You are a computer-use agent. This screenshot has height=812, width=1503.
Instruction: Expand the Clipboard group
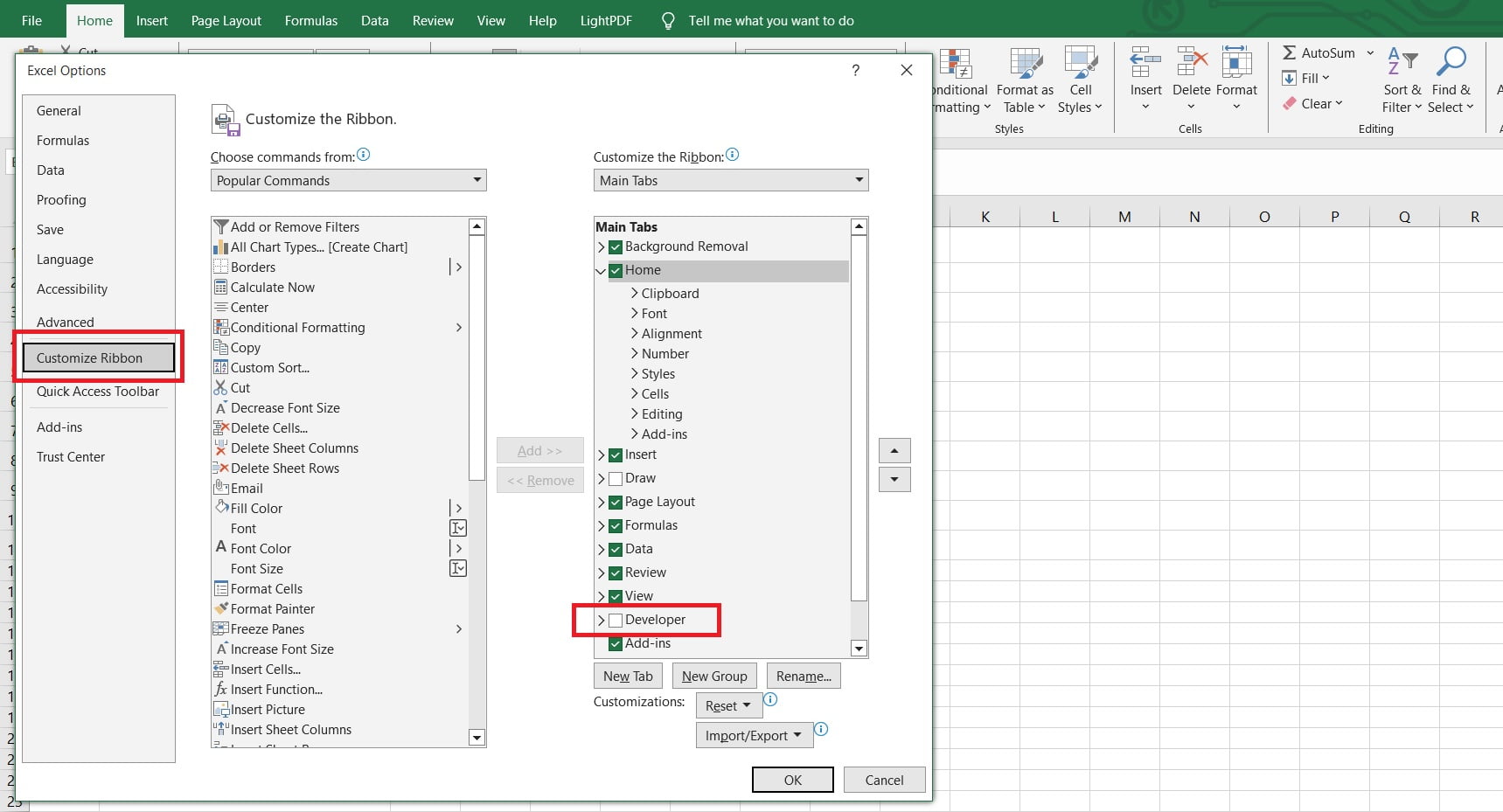[x=635, y=293]
